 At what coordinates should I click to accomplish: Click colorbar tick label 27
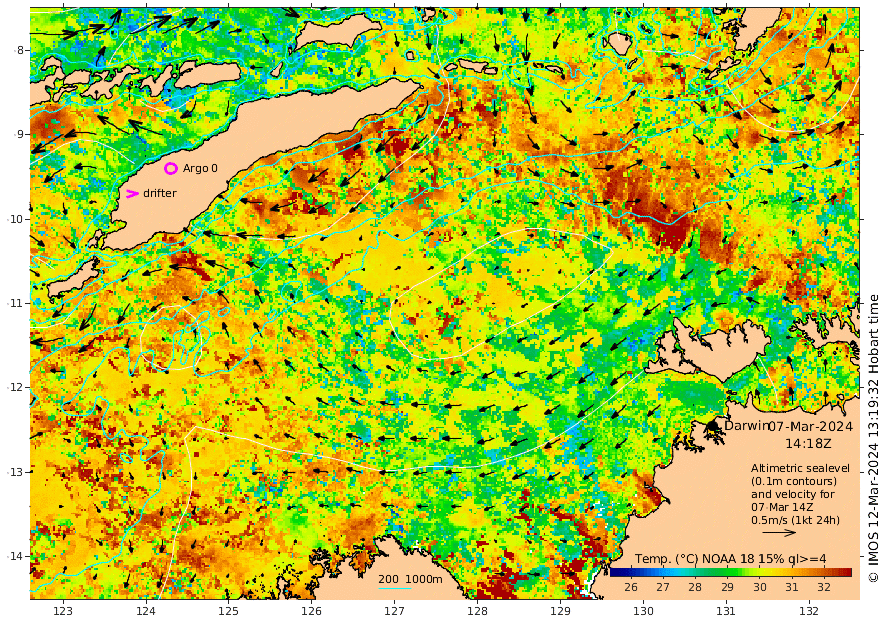pos(663,587)
